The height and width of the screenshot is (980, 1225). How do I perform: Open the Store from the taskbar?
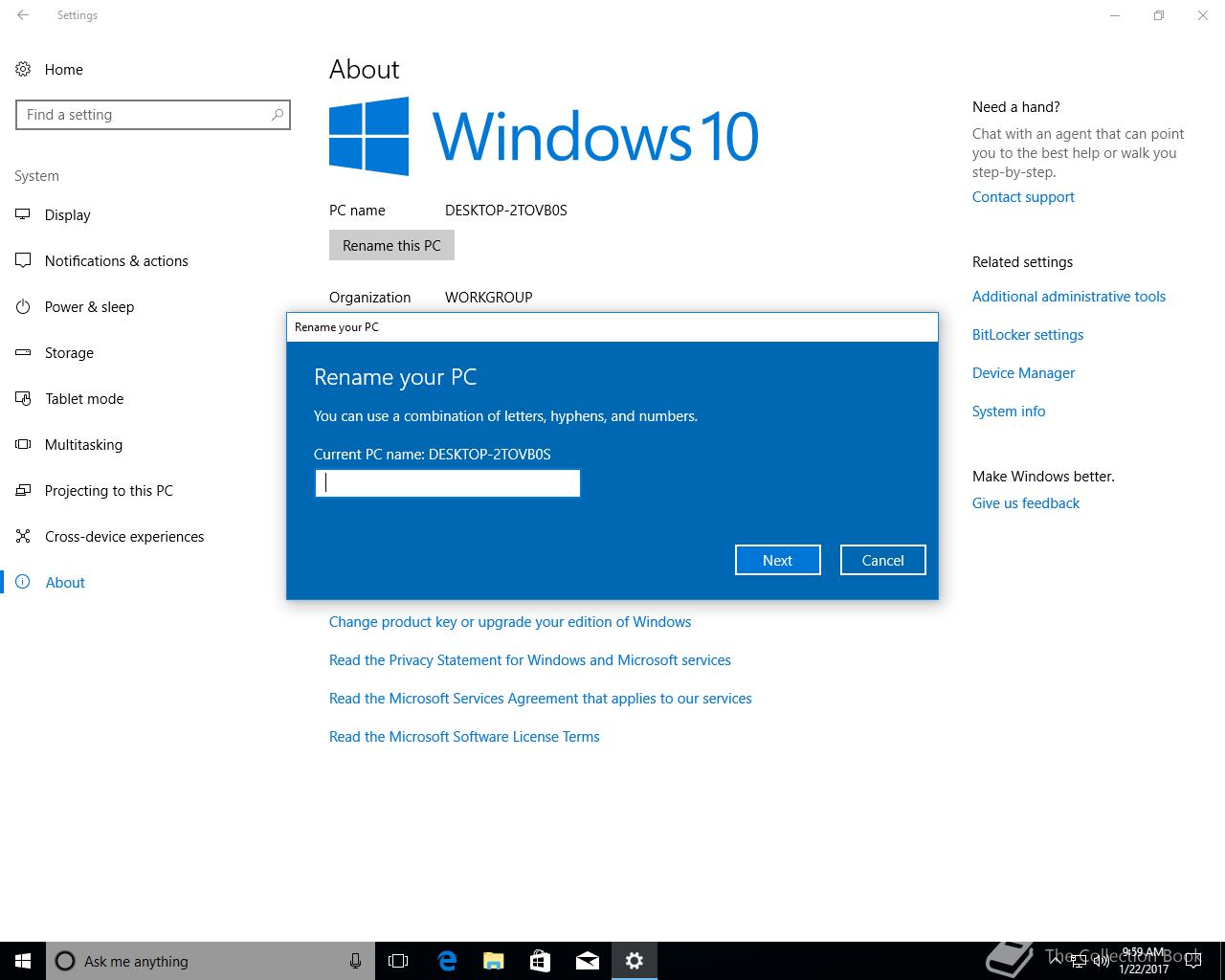pos(540,961)
